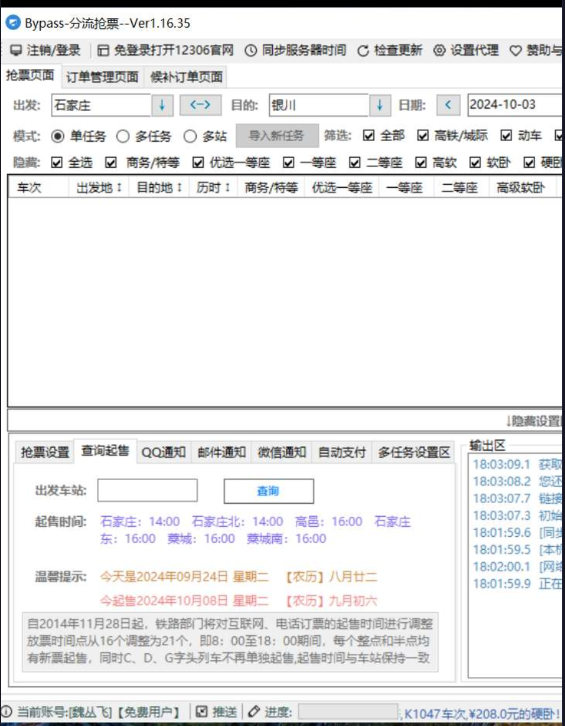The image size is (565, 726).
Task: Toggle the 二等座 hide checkbox
Action: 355,163
